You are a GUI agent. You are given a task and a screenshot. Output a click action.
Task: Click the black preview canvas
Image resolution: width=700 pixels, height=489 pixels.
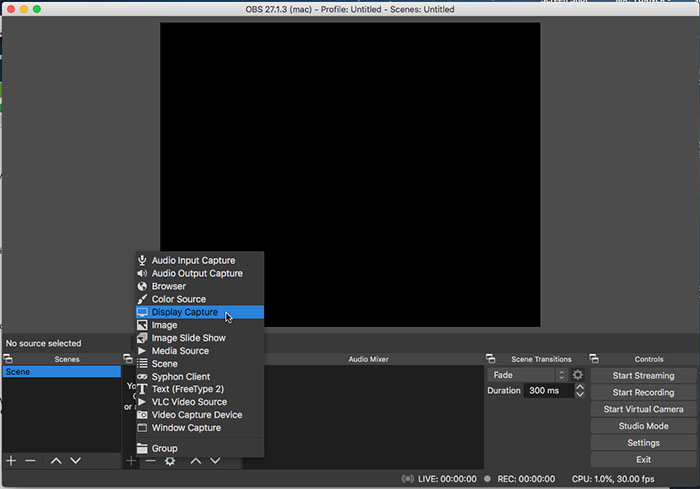(x=350, y=175)
